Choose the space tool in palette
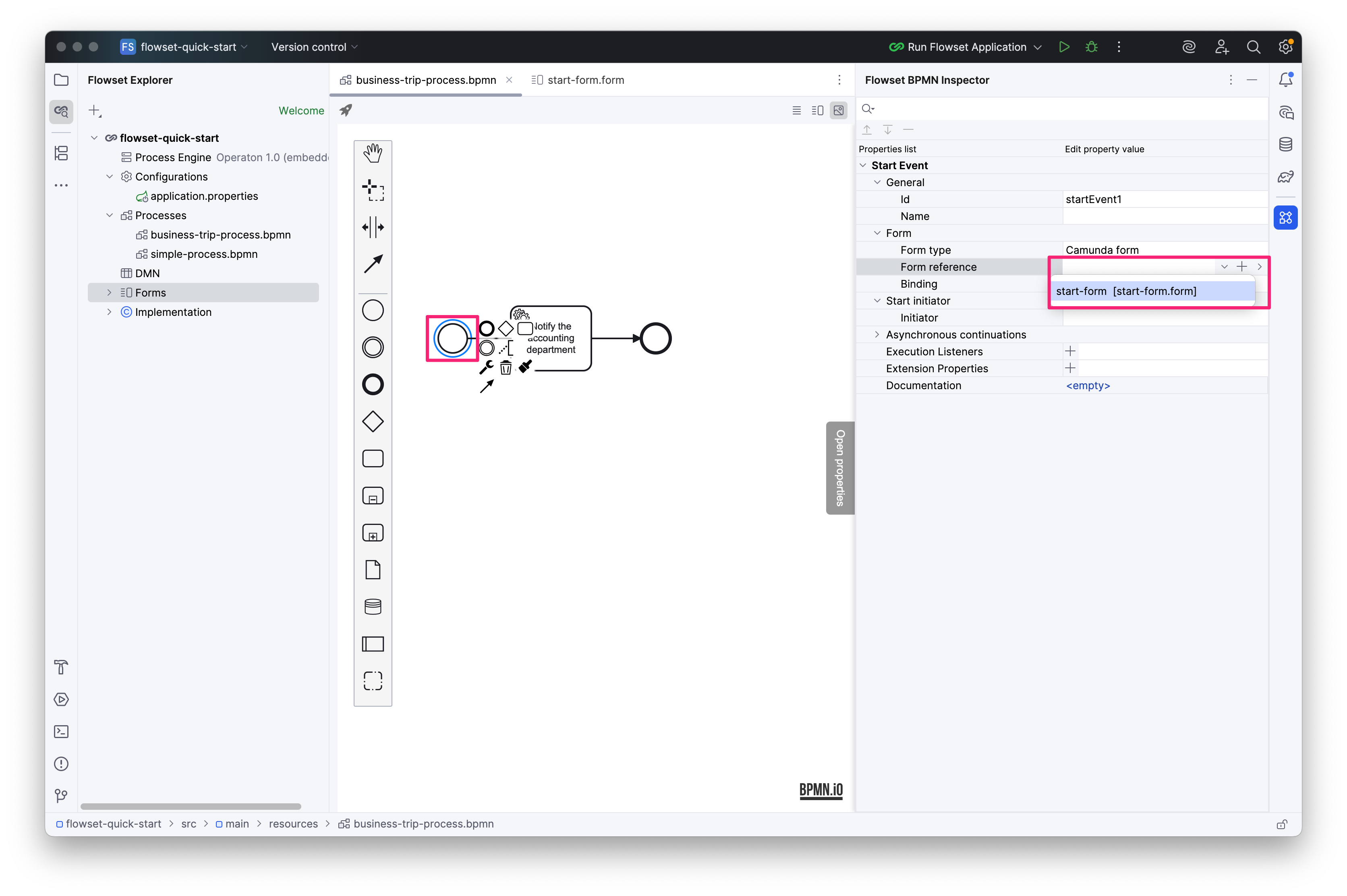Image resolution: width=1347 pixels, height=896 pixels. pyautogui.click(x=373, y=227)
